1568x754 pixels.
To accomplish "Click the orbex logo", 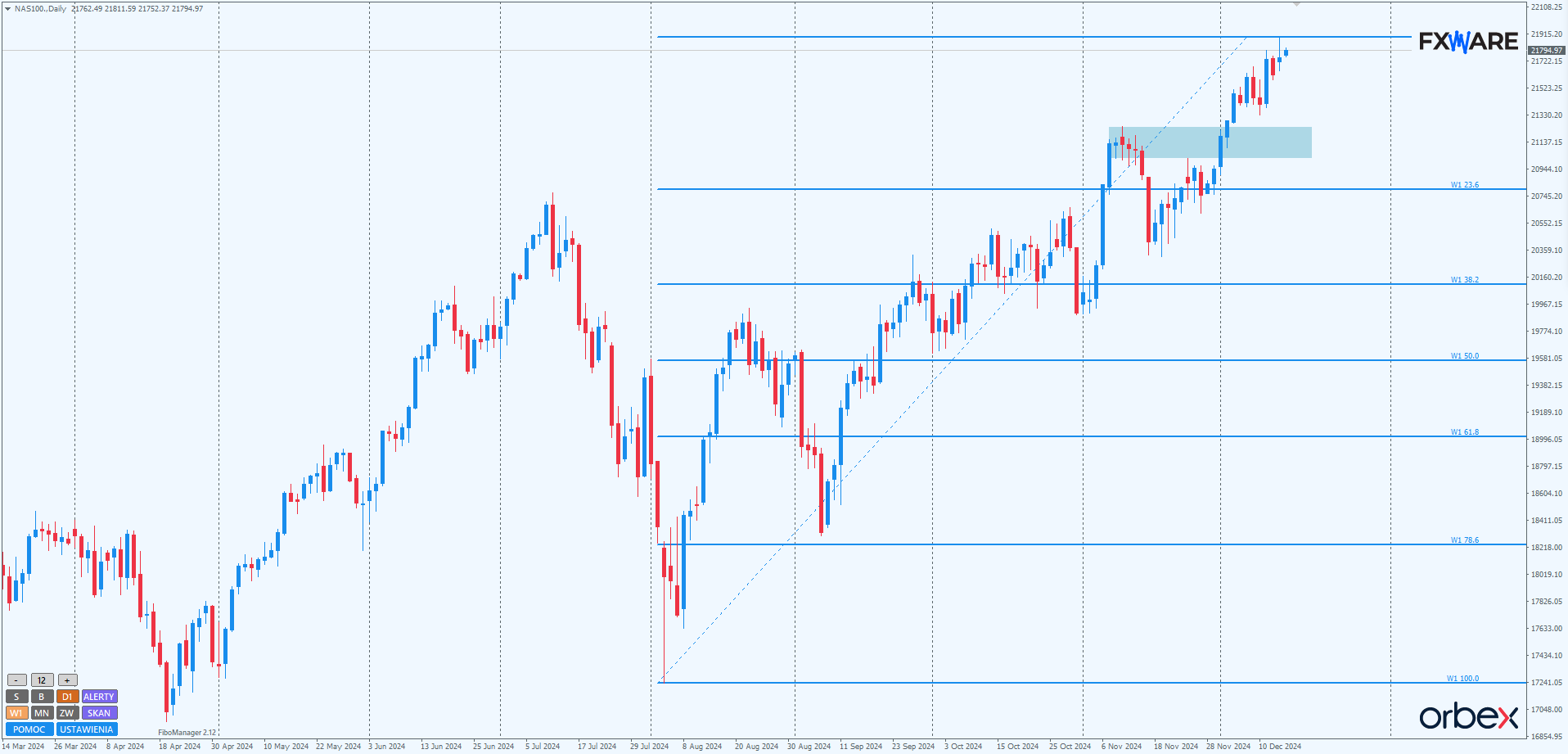I will tap(1468, 716).
